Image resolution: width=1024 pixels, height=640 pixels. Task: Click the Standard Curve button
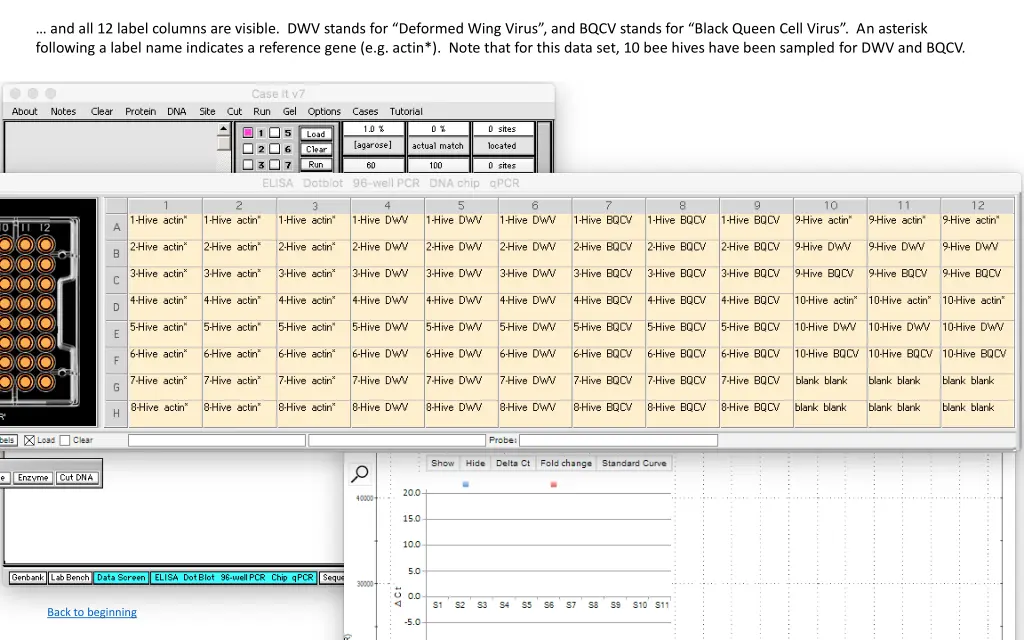(634, 463)
